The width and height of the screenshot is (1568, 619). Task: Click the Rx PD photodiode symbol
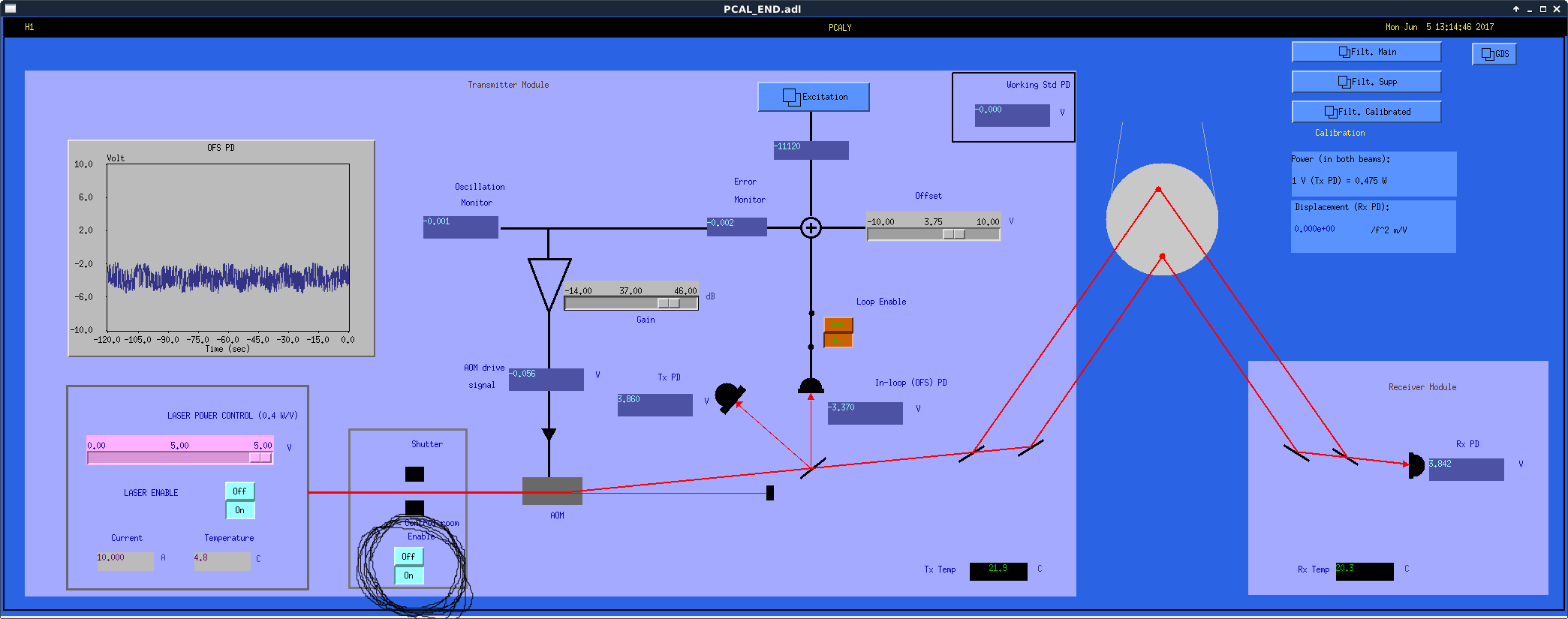(x=1416, y=465)
